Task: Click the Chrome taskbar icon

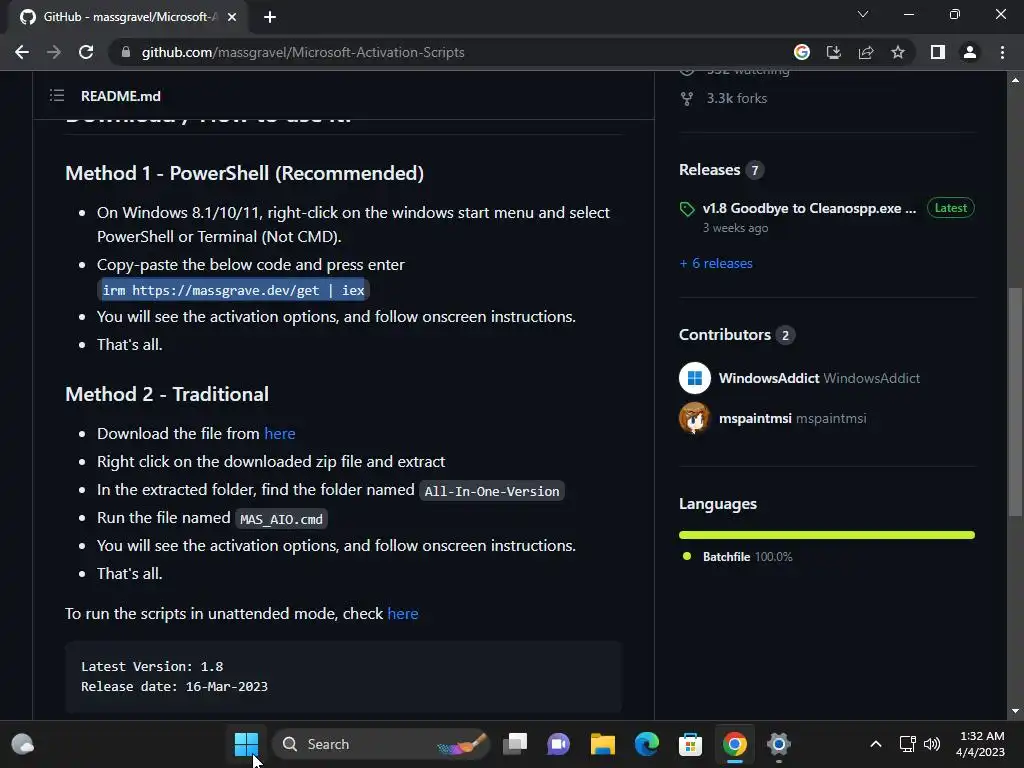Action: [735, 744]
